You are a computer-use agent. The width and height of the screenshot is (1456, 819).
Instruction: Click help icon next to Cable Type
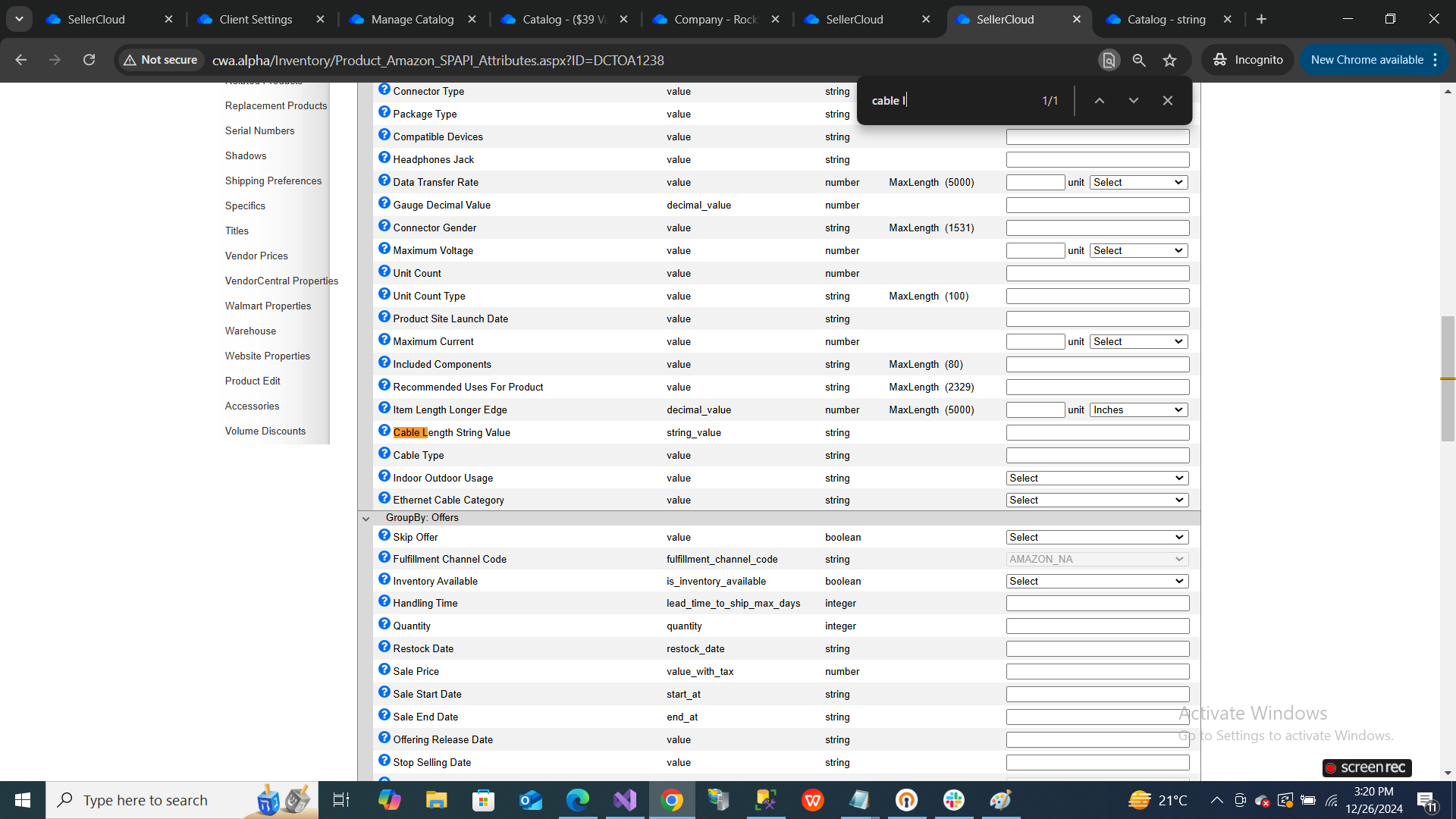click(x=384, y=453)
